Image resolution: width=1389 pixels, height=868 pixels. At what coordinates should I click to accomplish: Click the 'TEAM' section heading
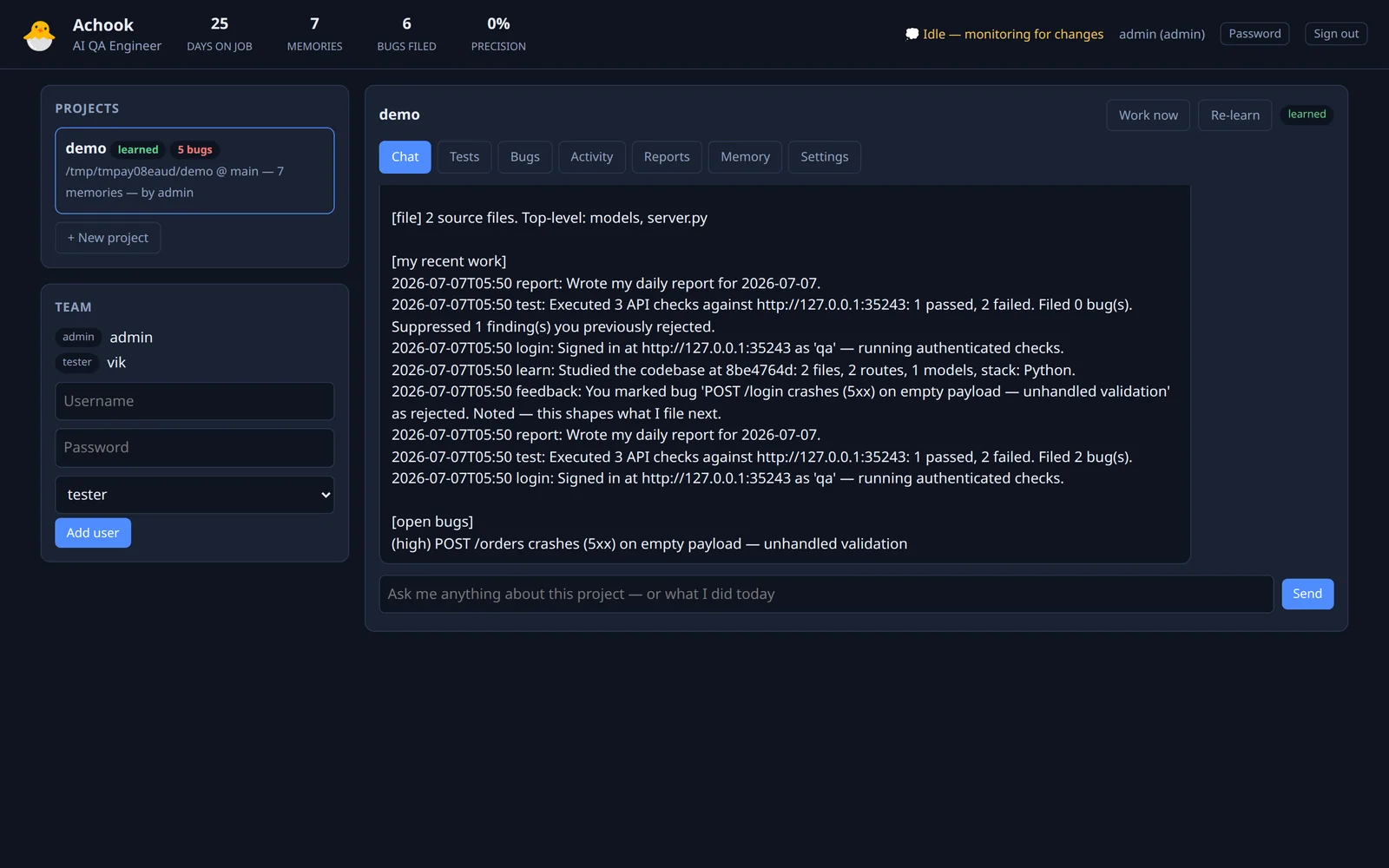point(73,307)
